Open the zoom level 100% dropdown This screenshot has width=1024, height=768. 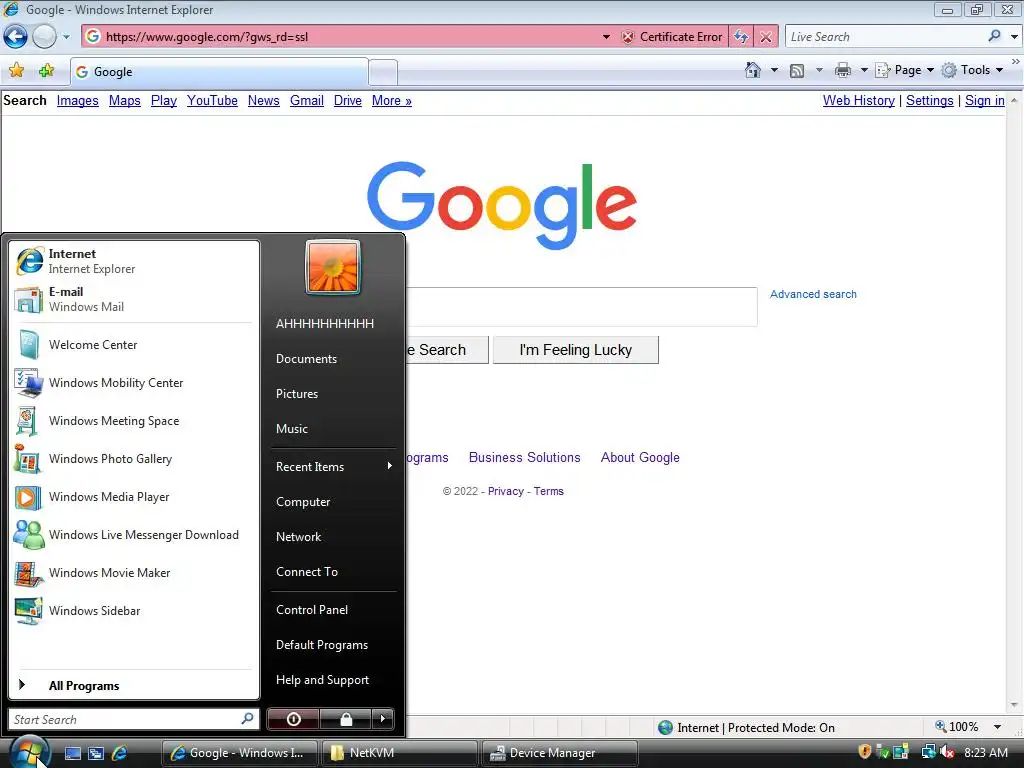click(997, 727)
